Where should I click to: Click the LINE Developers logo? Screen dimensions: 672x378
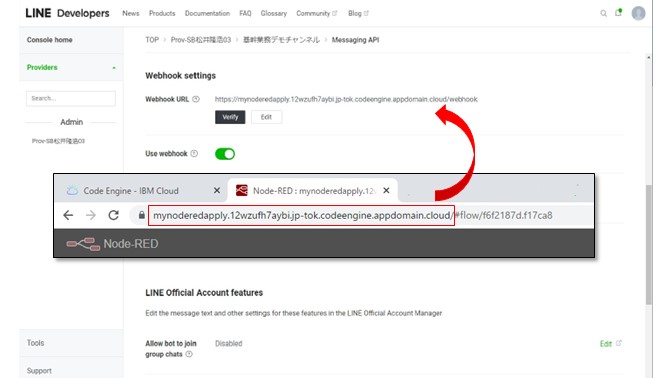point(67,13)
